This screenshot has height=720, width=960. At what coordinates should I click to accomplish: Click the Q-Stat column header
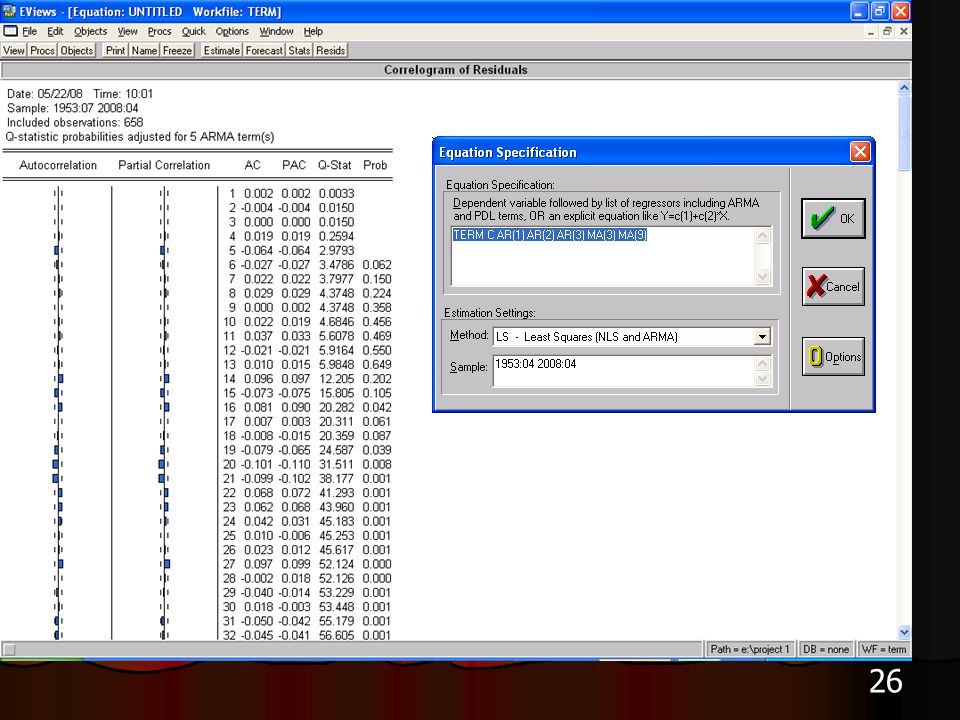click(335, 165)
